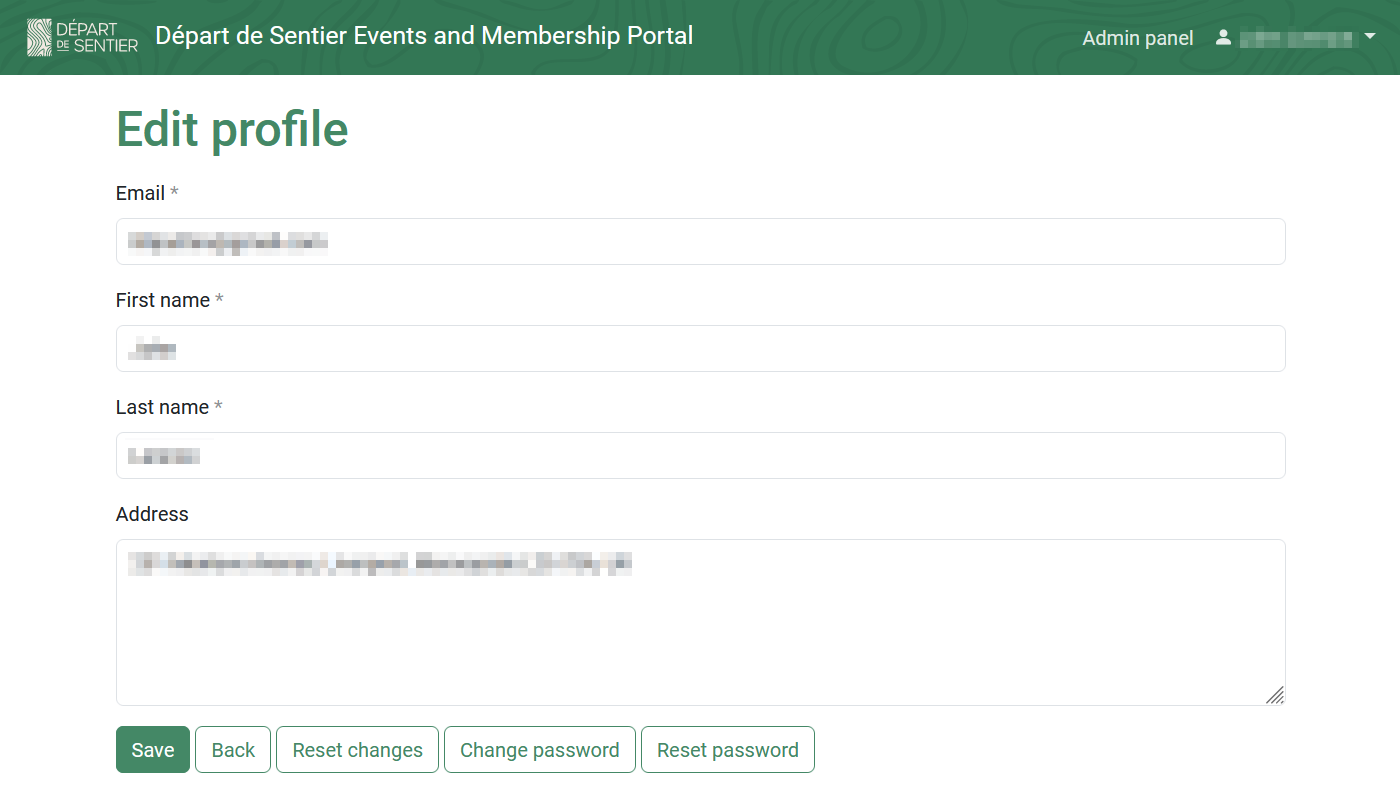Click the Reset changes button
1400x798 pixels.
[357, 750]
